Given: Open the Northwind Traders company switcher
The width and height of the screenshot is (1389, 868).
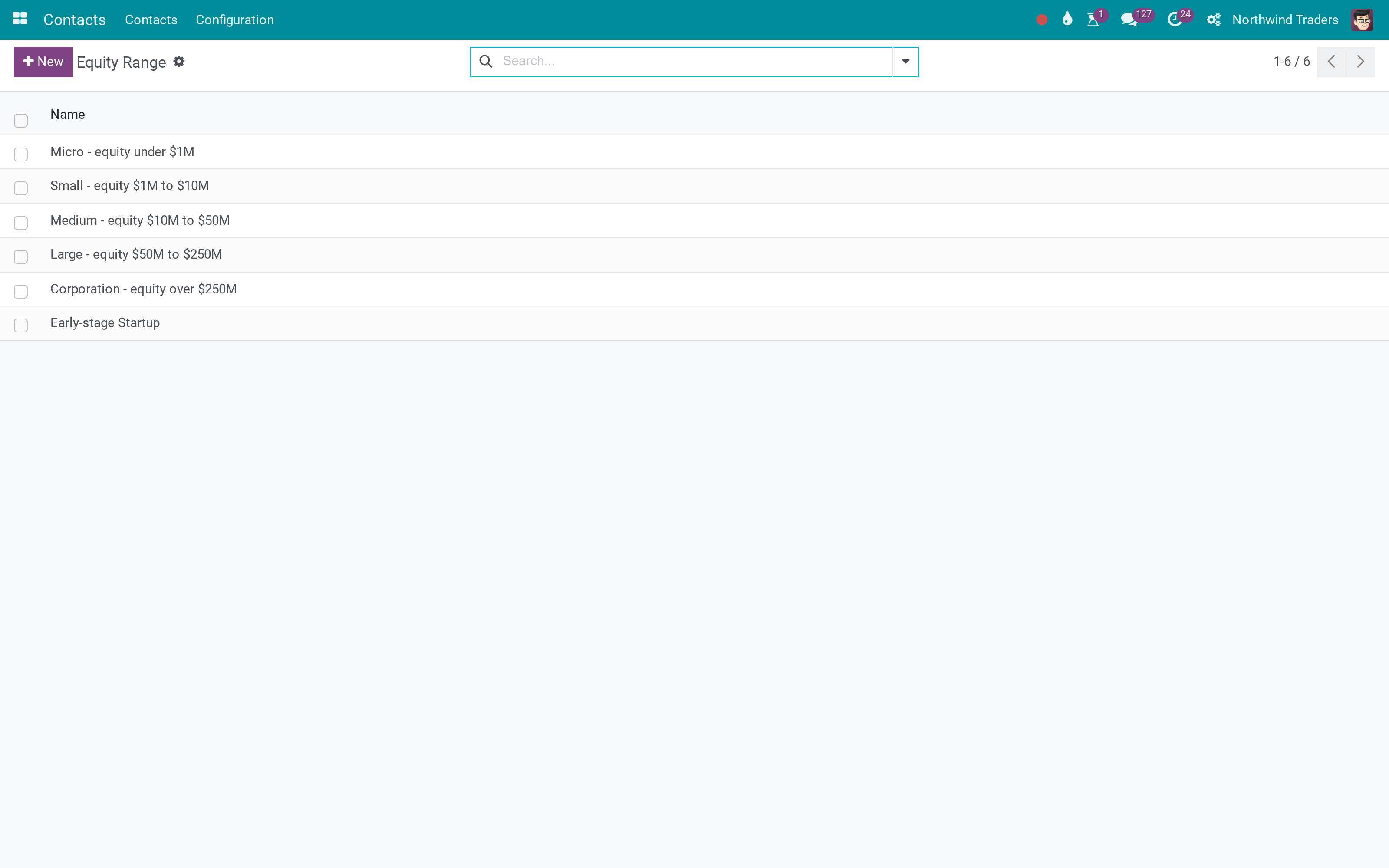Looking at the screenshot, I should point(1285,20).
